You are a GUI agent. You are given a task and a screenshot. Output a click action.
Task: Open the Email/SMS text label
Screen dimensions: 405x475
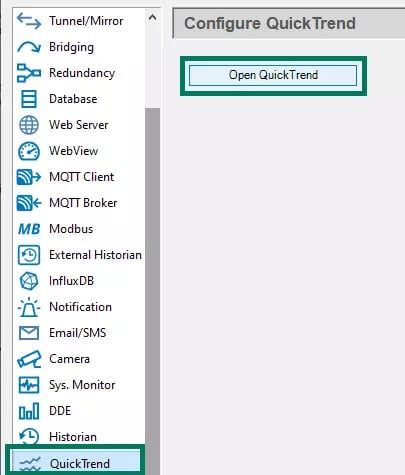click(78, 333)
